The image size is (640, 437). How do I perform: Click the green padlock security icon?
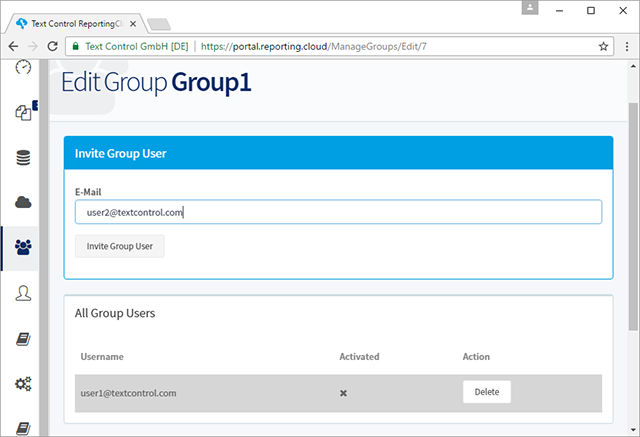pyautogui.click(x=76, y=47)
